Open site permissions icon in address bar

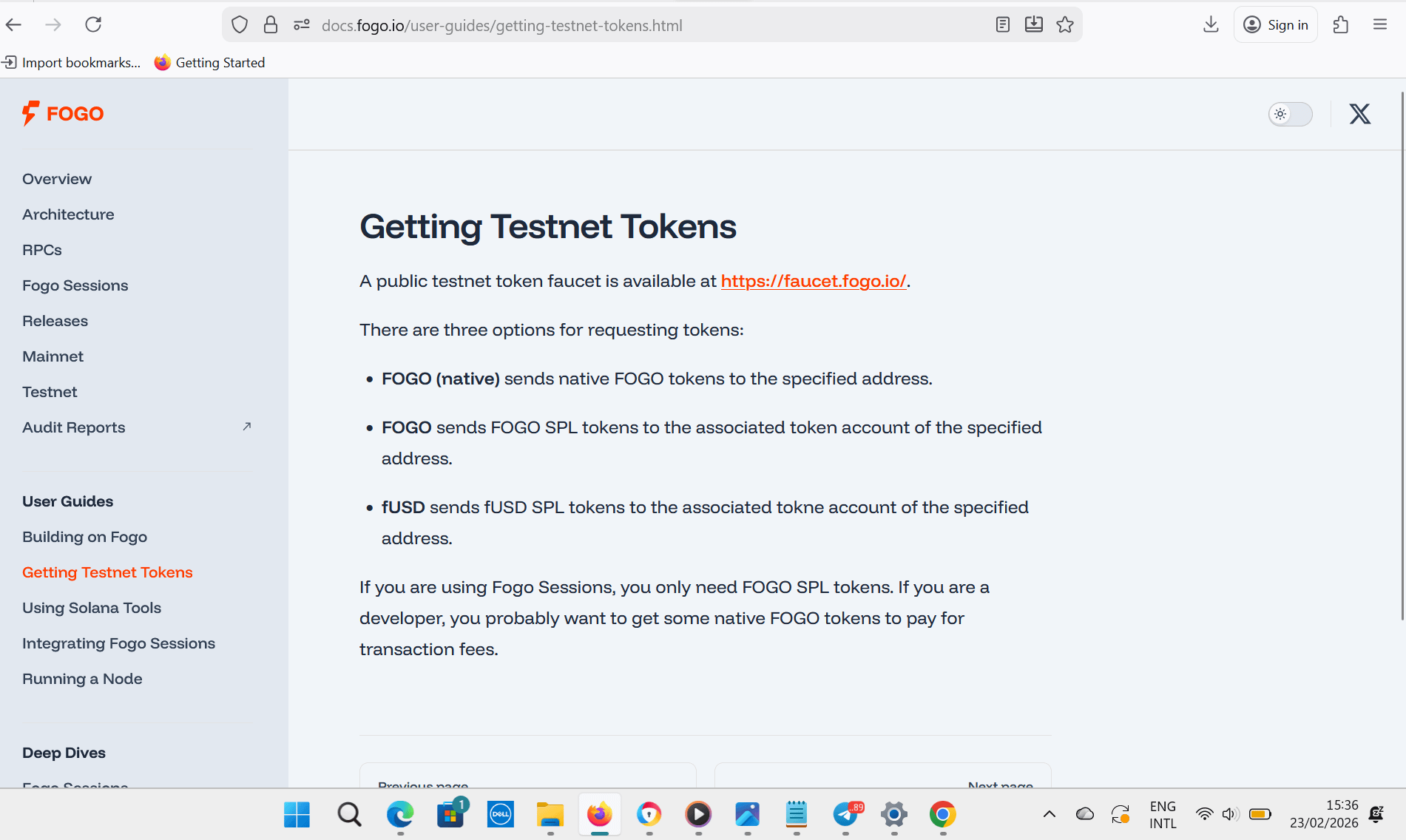point(302,25)
